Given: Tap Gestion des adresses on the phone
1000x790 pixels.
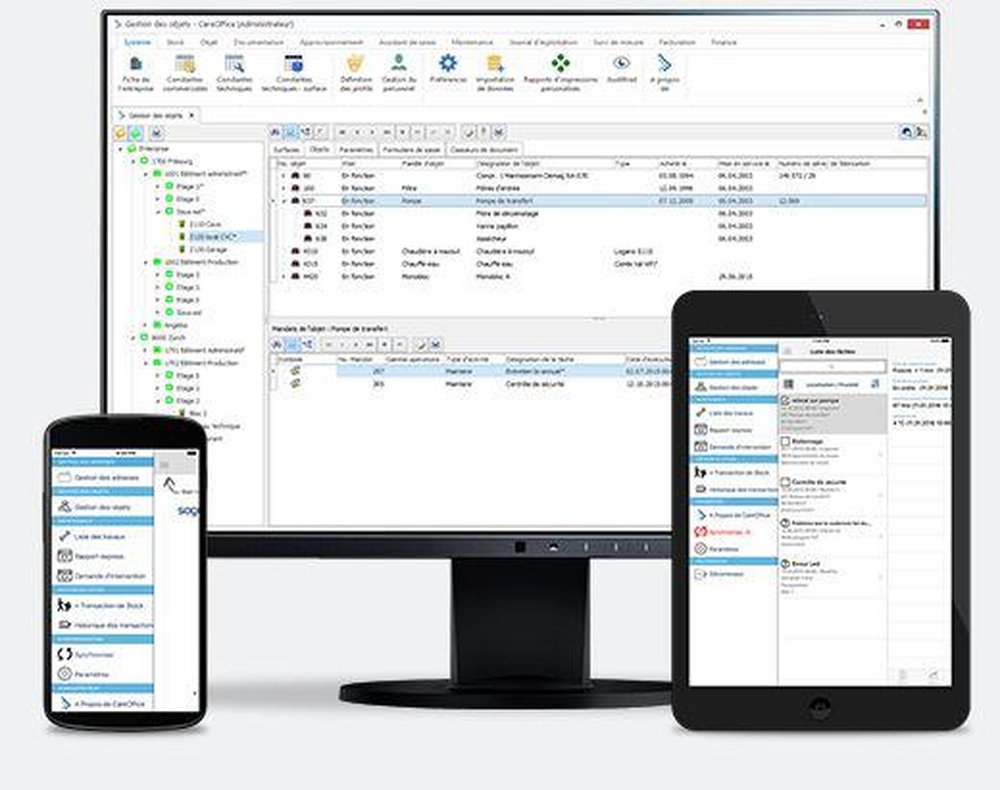Looking at the screenshot, I should [x=102, y=477].
